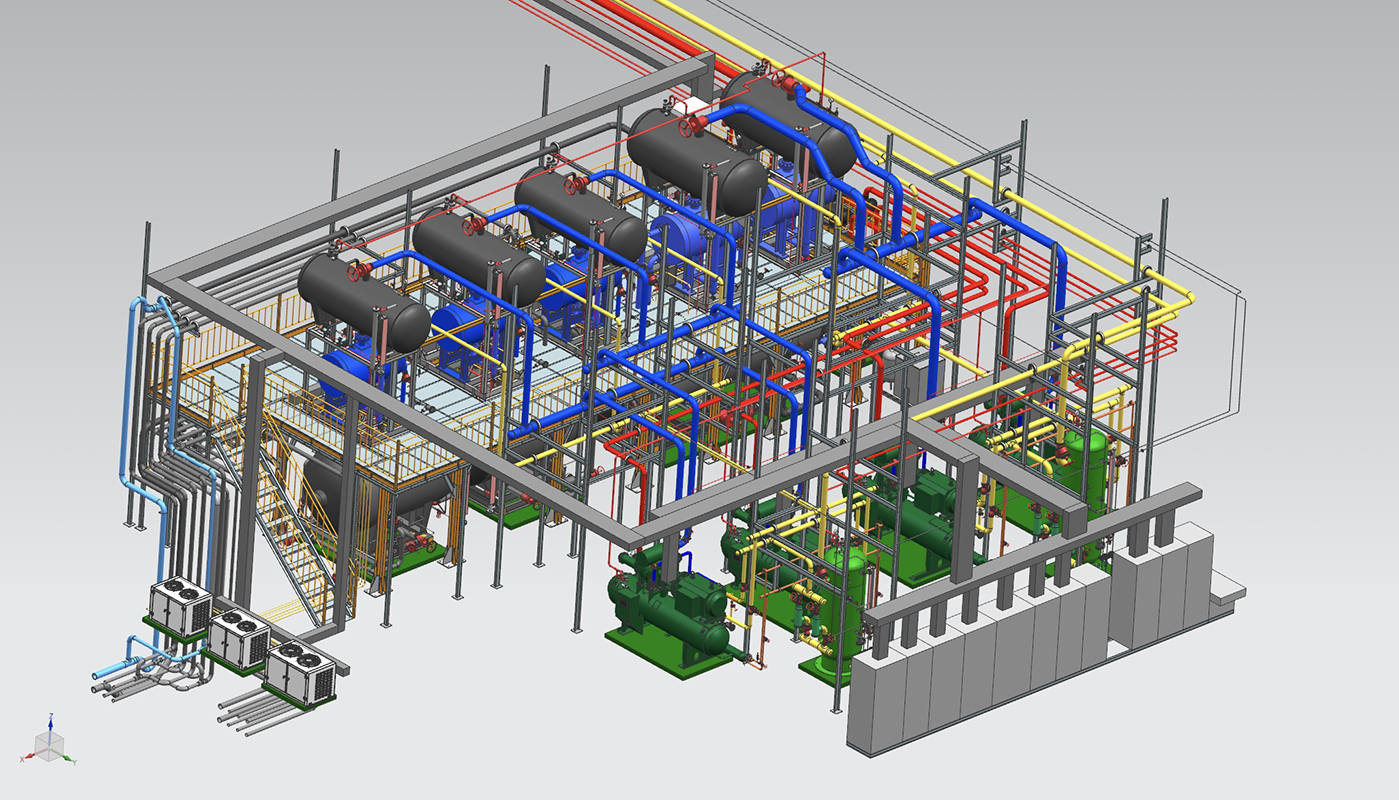Image resolution: width=1399 pixels, height=800 pixels.
Task: Click the green Y axis arrow on the view triad
Action: pos(69,759)
